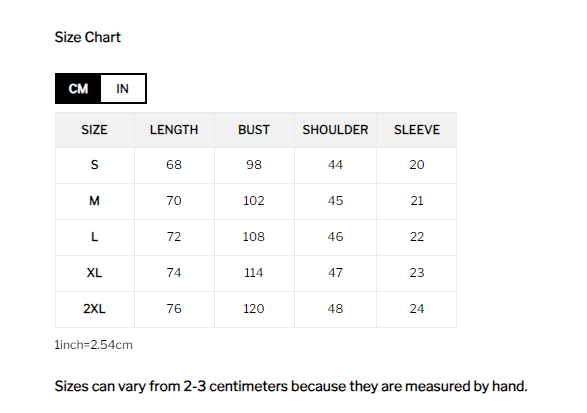Click the LENGTH column header

click(174, 130)
